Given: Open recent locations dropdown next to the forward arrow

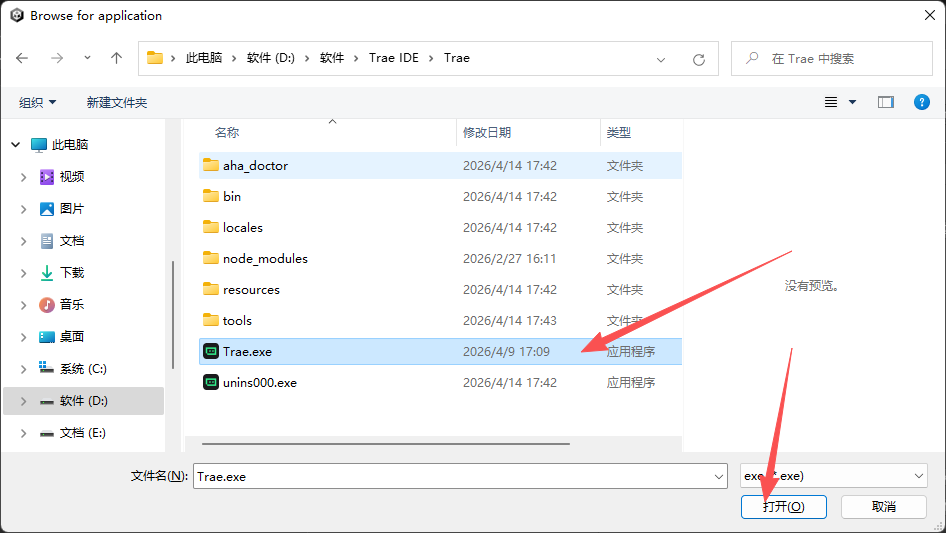Looking at the screenshot, I should (87, 58).
